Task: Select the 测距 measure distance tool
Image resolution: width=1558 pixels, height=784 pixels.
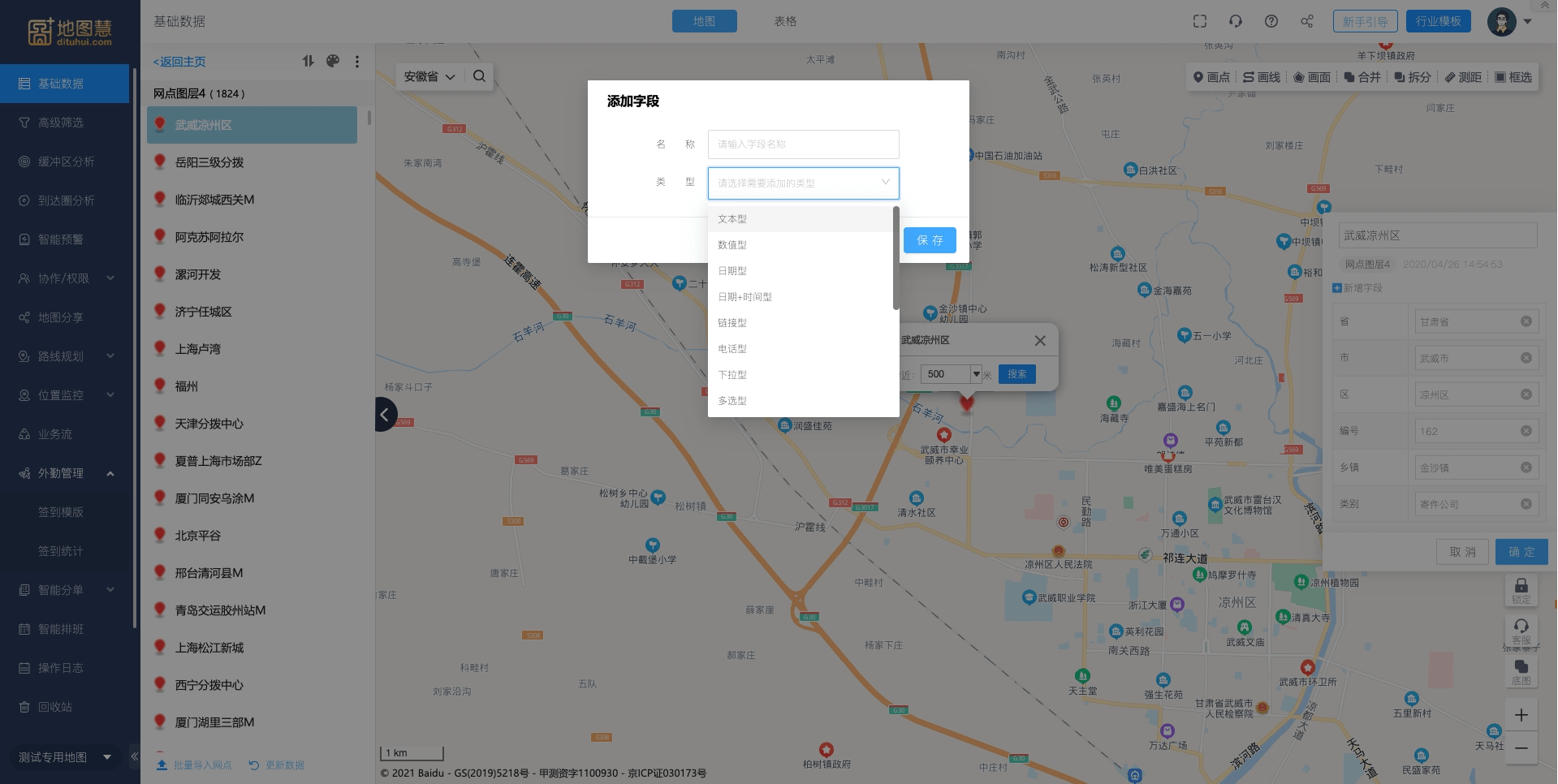Action: pyautogui.click(x=1463, y=77)
